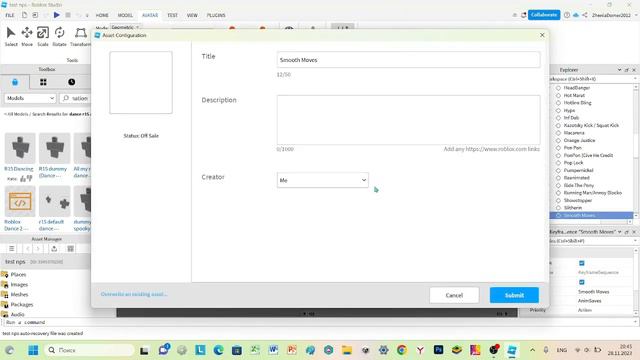
Task: Switch to the PLUGINS ribbon tab
Action: coord(216,15)
